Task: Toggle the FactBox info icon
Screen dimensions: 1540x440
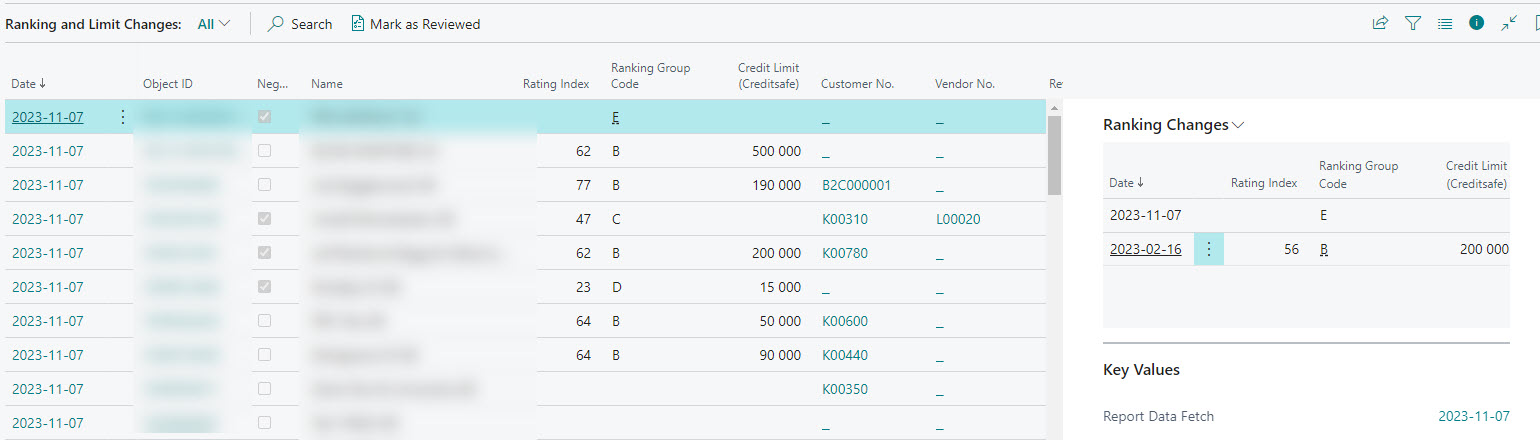Action: pyautogui.click(x=1477, y=23)
